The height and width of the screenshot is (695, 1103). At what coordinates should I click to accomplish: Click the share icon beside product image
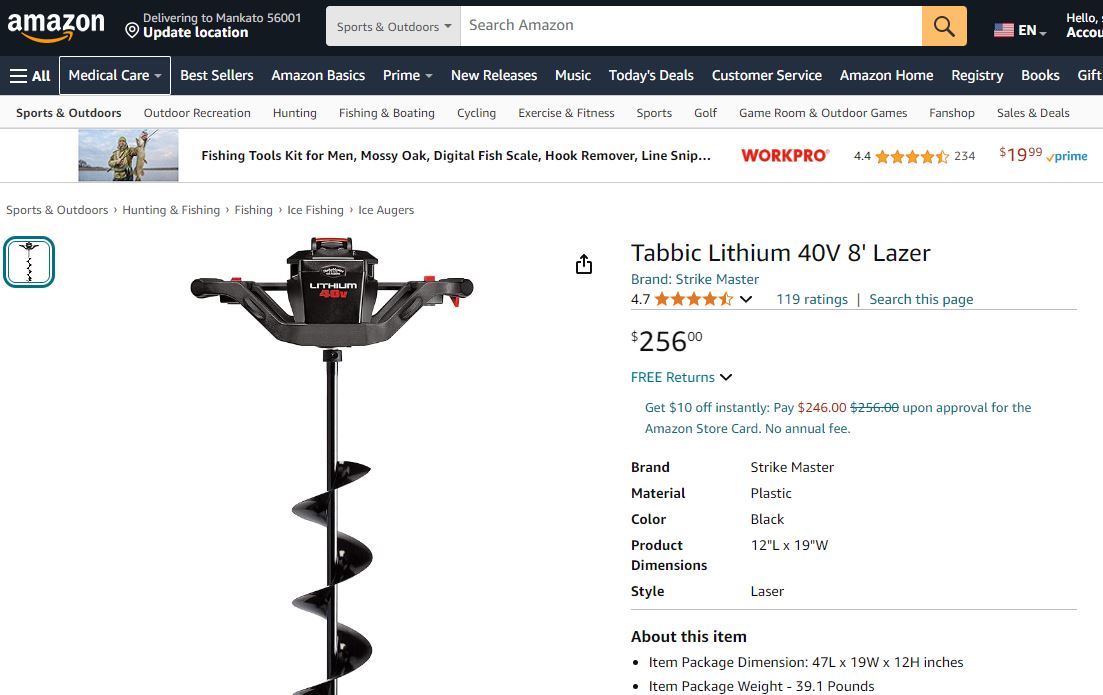[584, 264]
